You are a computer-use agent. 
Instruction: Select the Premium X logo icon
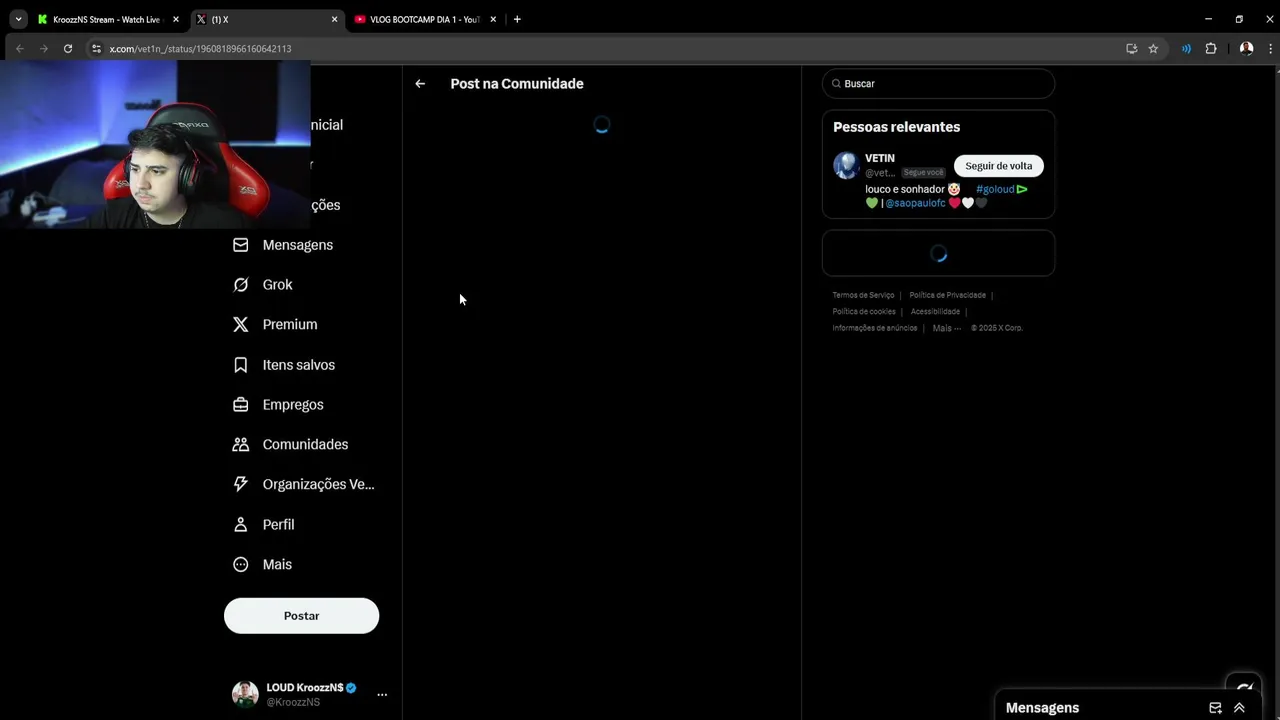click(240, 325)
